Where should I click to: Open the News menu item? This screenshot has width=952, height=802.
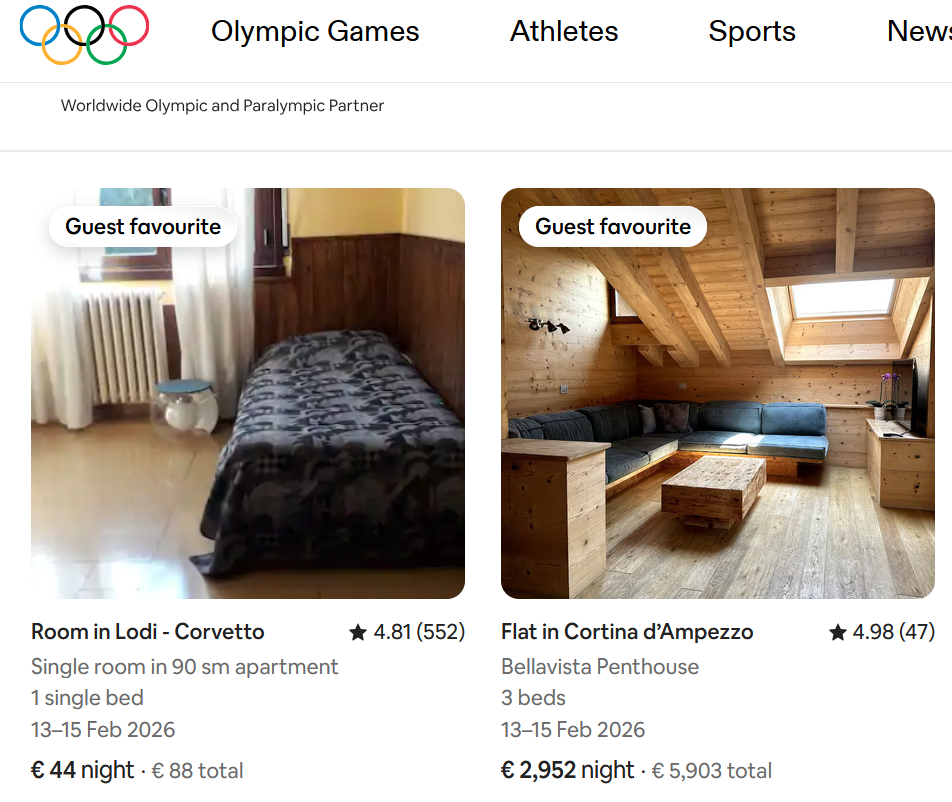(920, 32)
